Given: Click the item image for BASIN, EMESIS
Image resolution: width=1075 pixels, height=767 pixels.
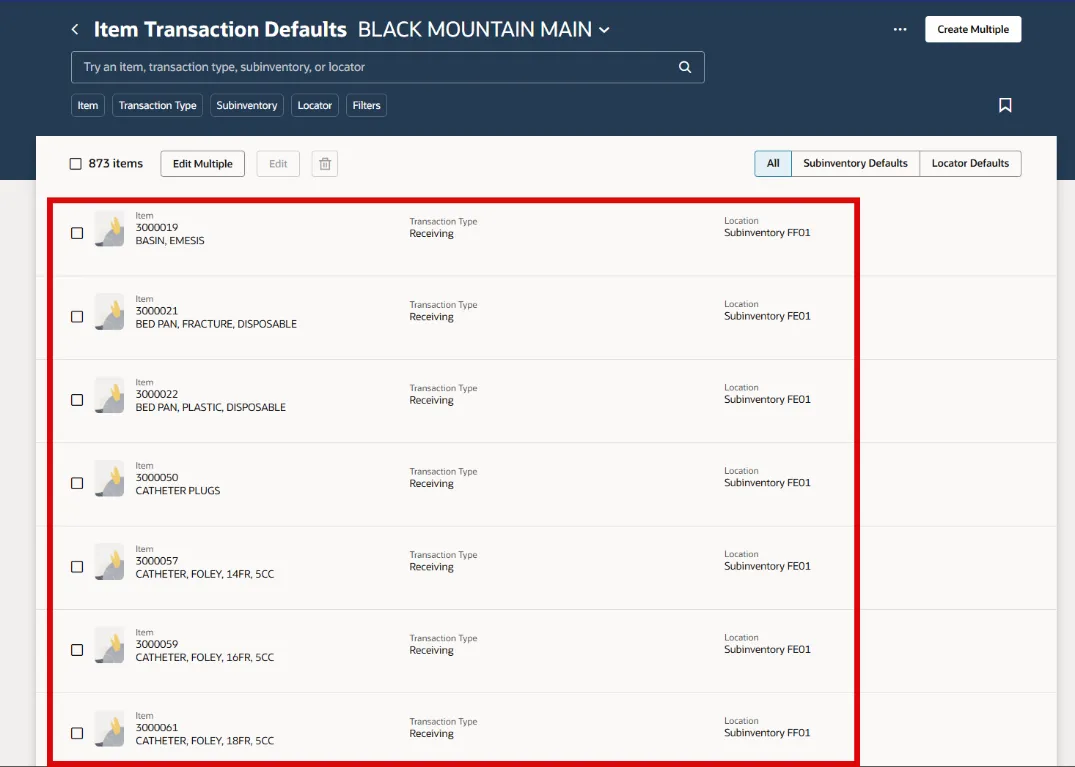Looking at the screenshot, I should tap(110, 229).
